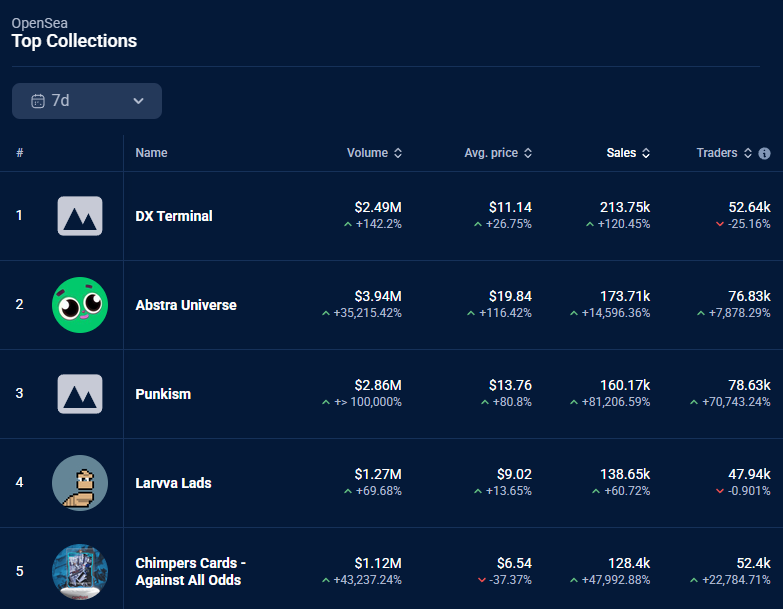Click the $2.49M volume value
Screen dimensions: 783x609
[x=378, y=207]
